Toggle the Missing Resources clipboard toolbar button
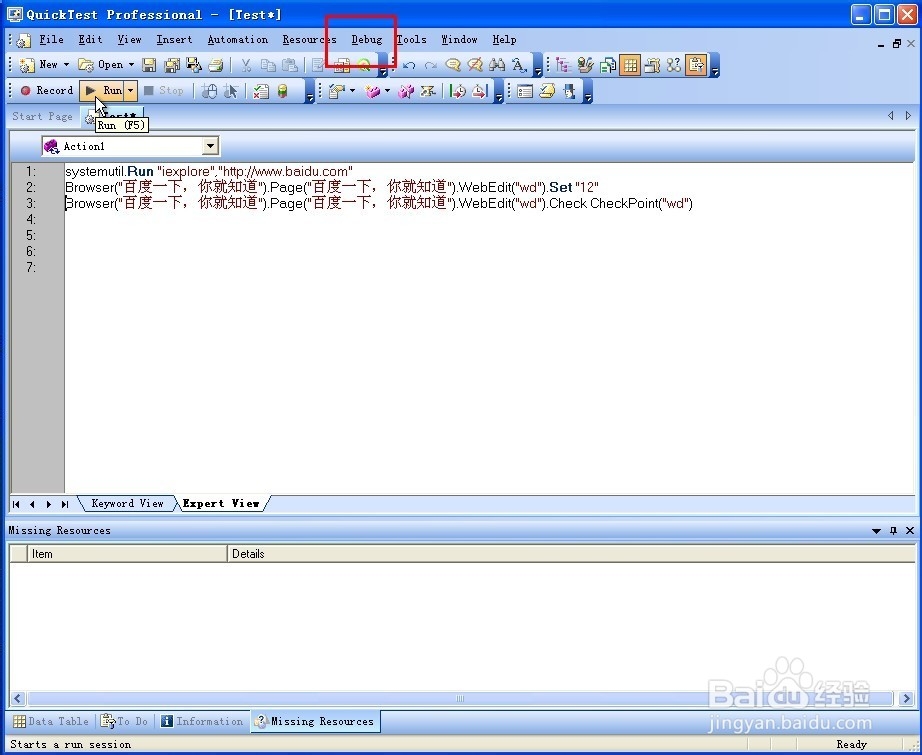Viewport: 922px width, 755px height. click(x=696, y=65)
